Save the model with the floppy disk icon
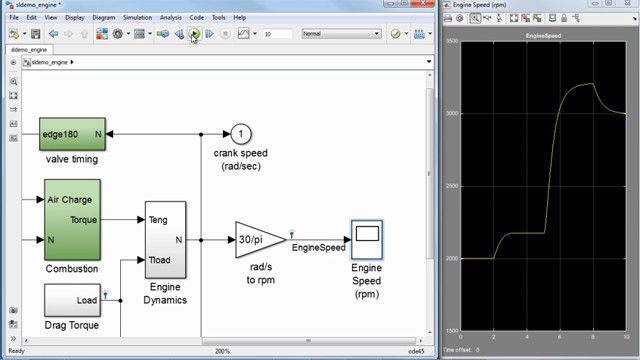640x360 pixels. pyautogui.click(x=36, y=34)
